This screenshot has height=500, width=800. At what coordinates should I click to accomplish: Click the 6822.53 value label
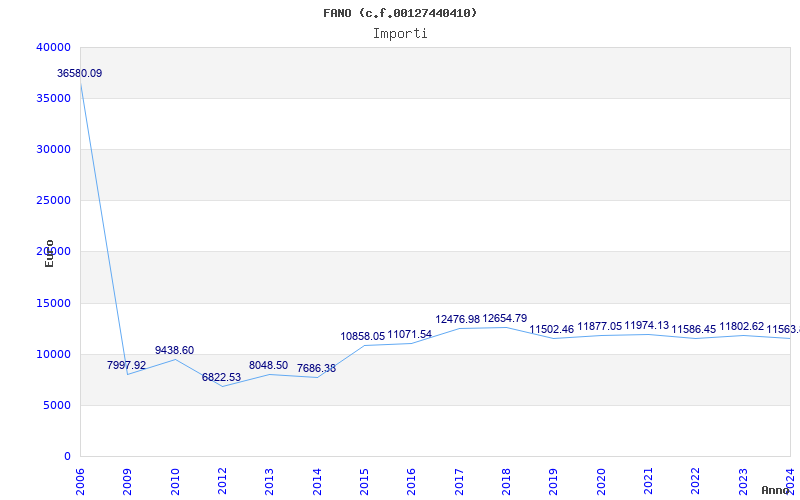point(221,378)
